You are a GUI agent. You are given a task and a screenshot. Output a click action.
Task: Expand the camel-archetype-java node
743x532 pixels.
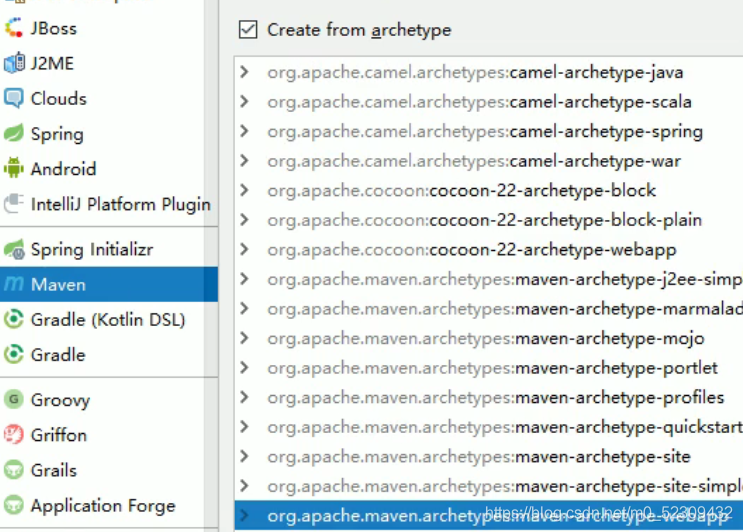[x=245, y=72]
